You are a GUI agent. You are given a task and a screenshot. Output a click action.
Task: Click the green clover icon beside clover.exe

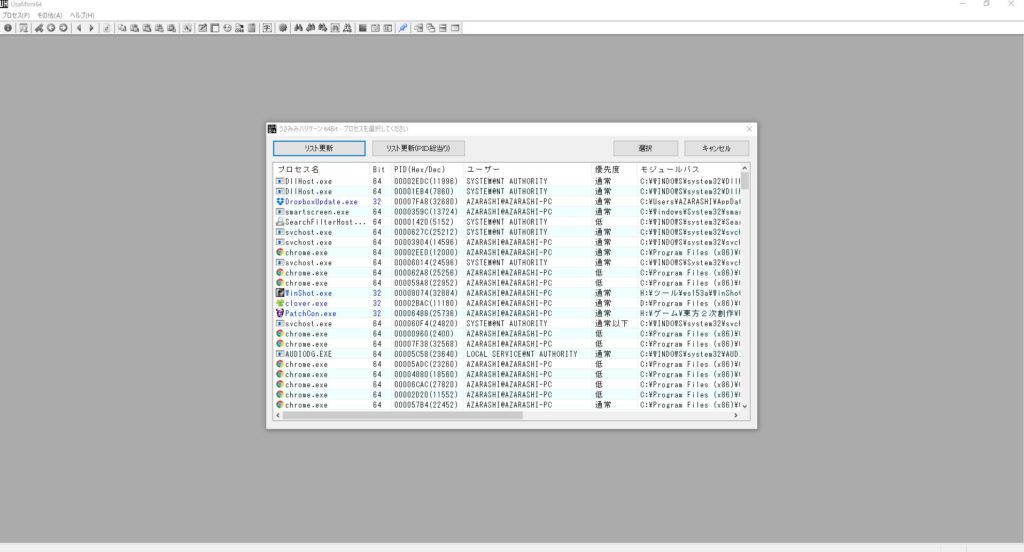tap(280, 303)
